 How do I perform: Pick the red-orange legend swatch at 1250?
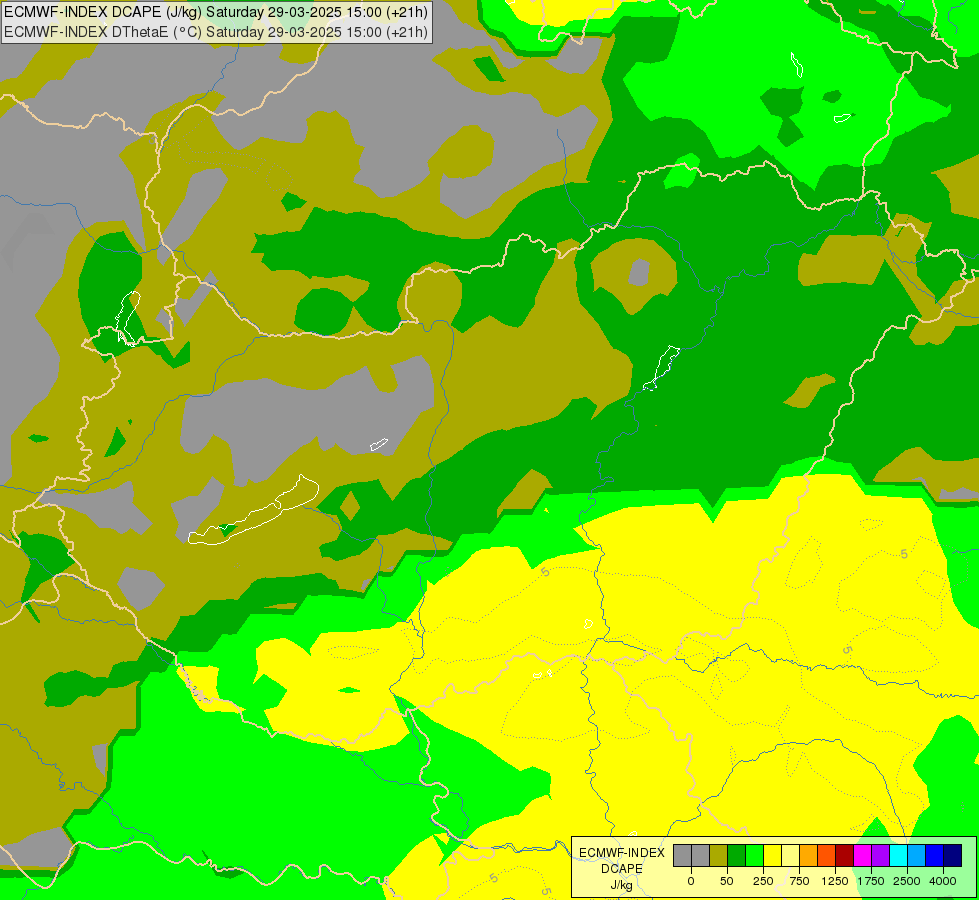tap(827, 855)
